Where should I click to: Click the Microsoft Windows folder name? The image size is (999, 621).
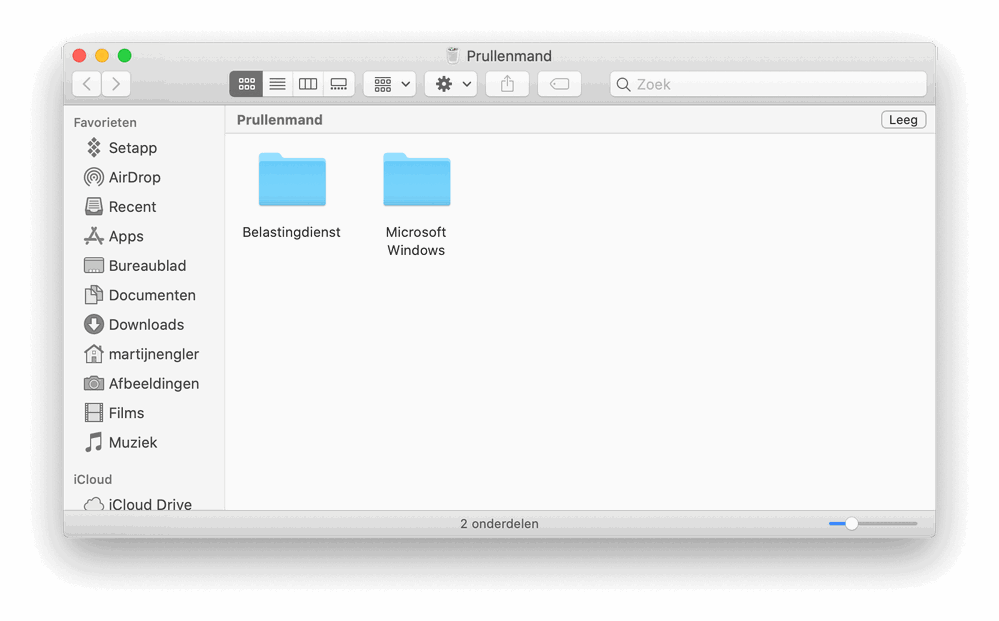pos(416,241)
